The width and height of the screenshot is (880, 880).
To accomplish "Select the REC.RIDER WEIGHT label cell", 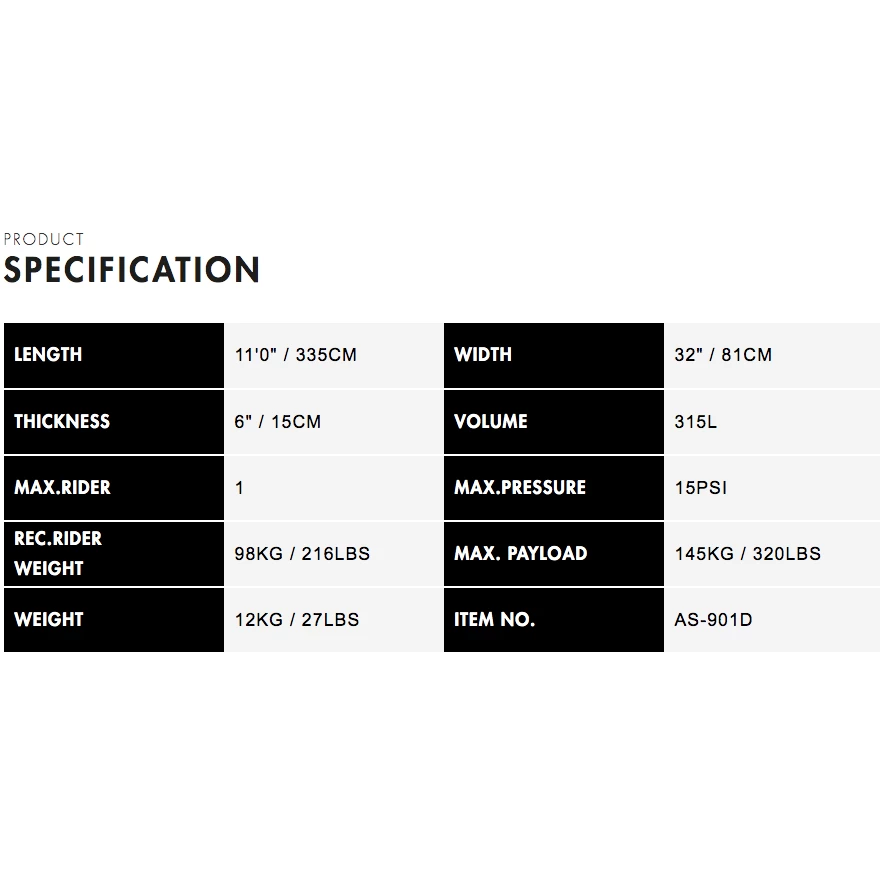I will pos(113,553).
